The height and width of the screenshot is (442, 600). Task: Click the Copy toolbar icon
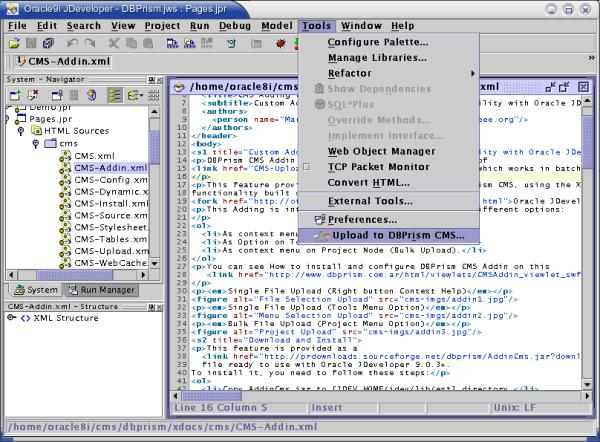click(x=131, y=43)
